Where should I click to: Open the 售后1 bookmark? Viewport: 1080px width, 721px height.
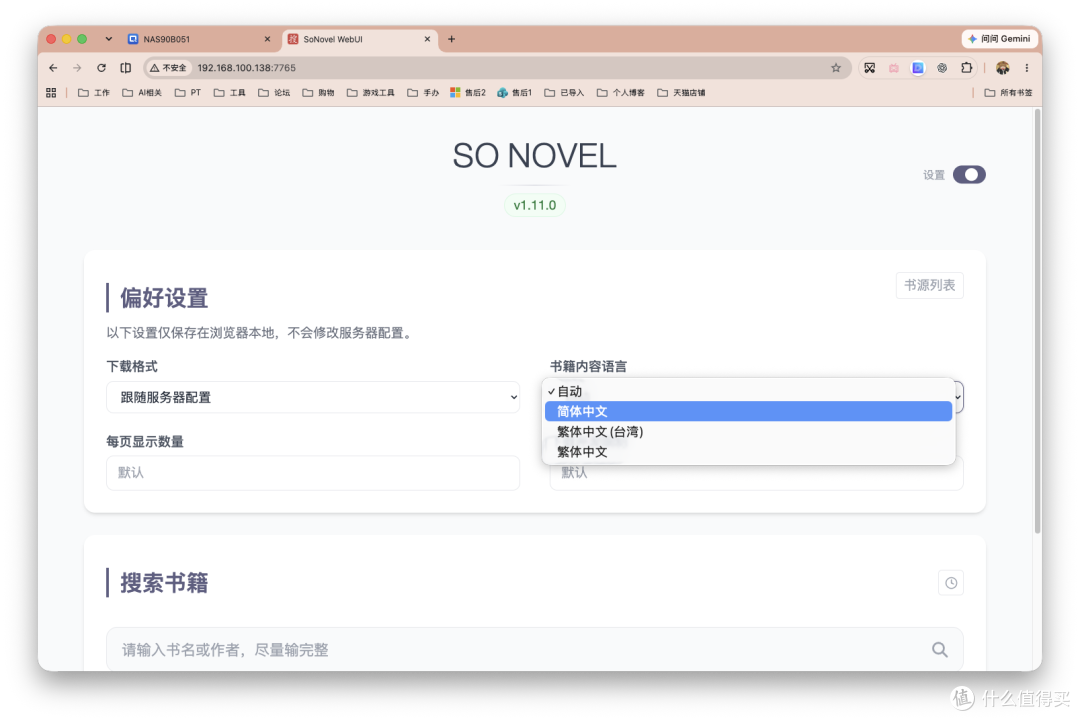coord(515,92)
